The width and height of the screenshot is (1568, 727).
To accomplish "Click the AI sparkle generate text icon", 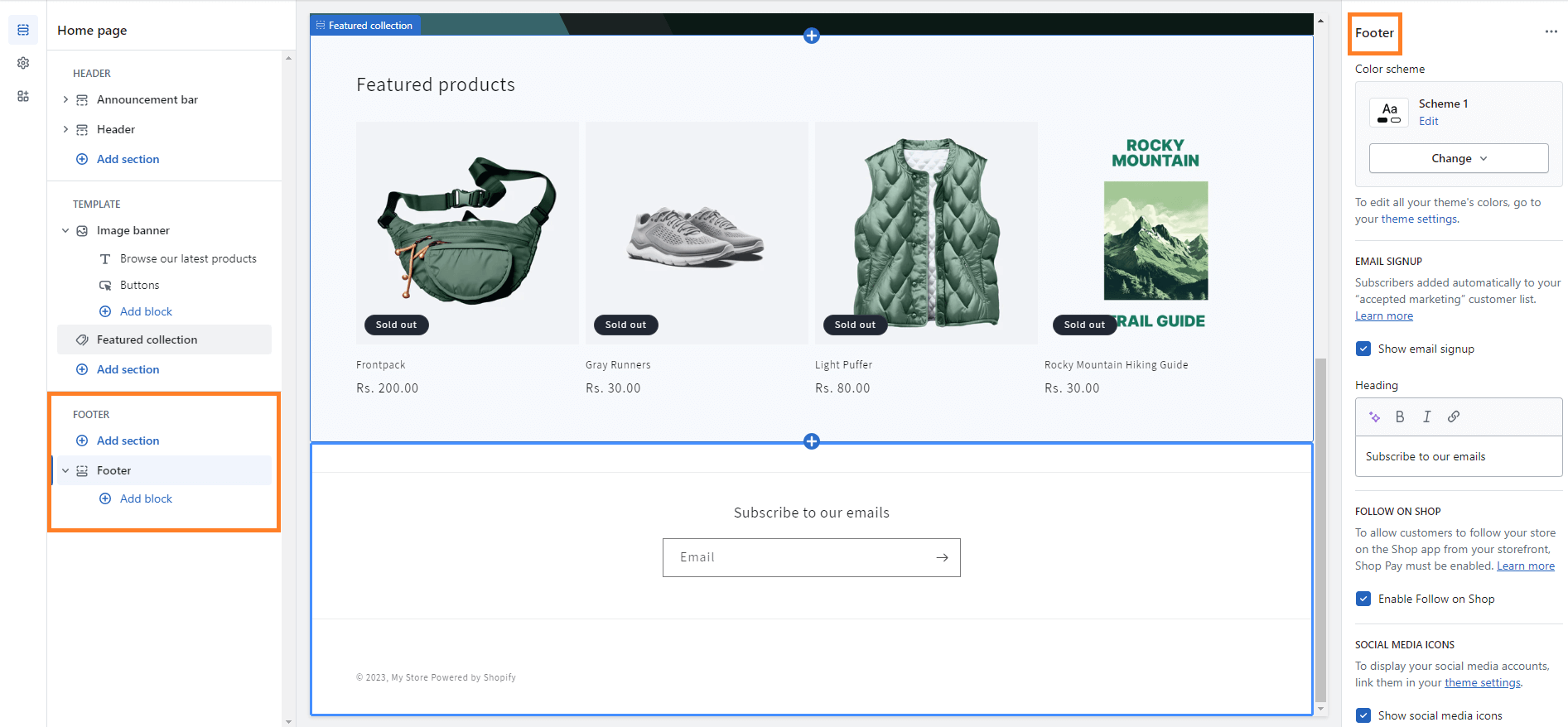I will (x=1374, y=416).
